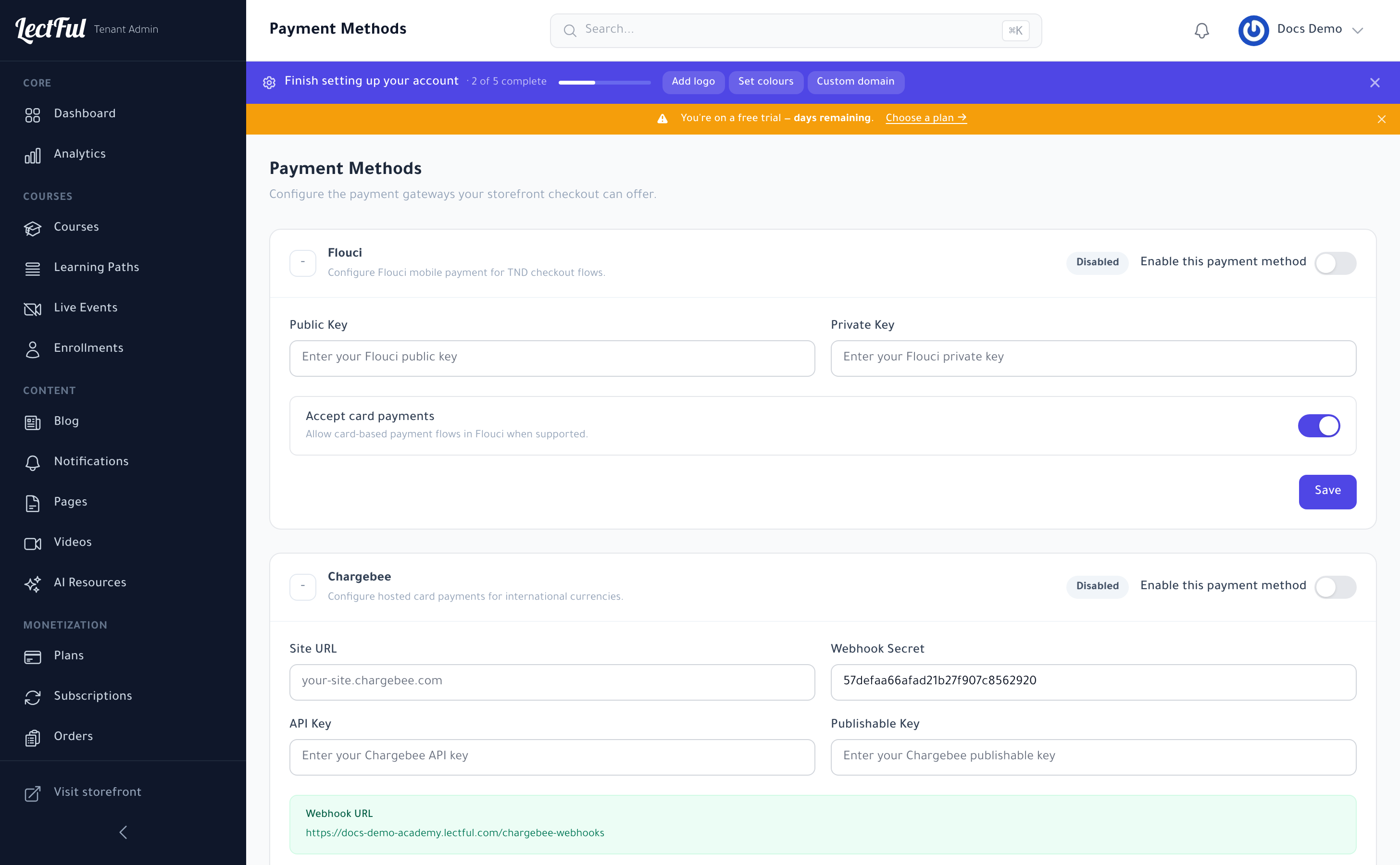Screen dimensions: 1400x865
Task: Click the Chargebee Publishable Key field
Action: point(1093,757)
